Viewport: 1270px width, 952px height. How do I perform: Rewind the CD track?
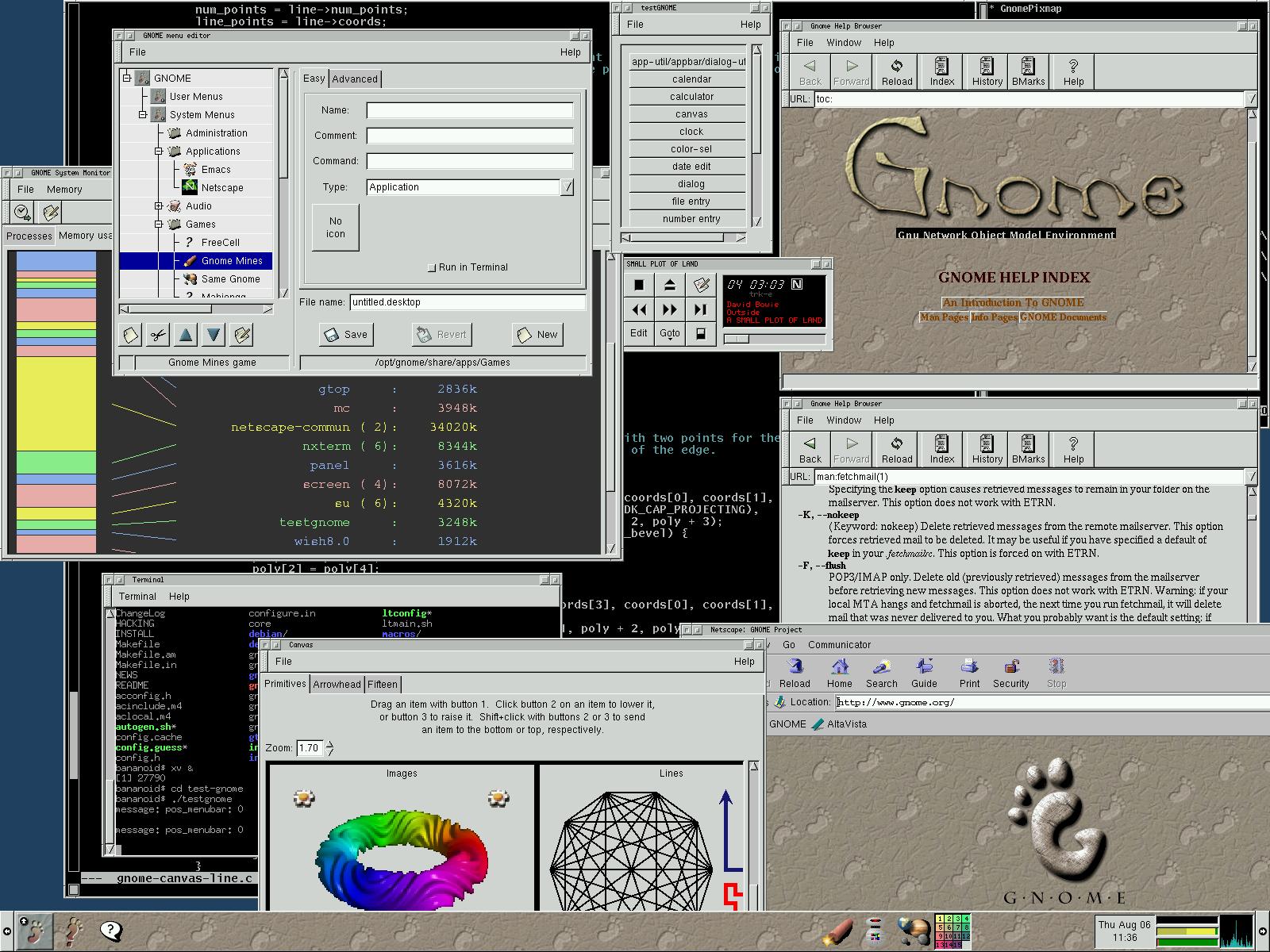tap(639, 309)
